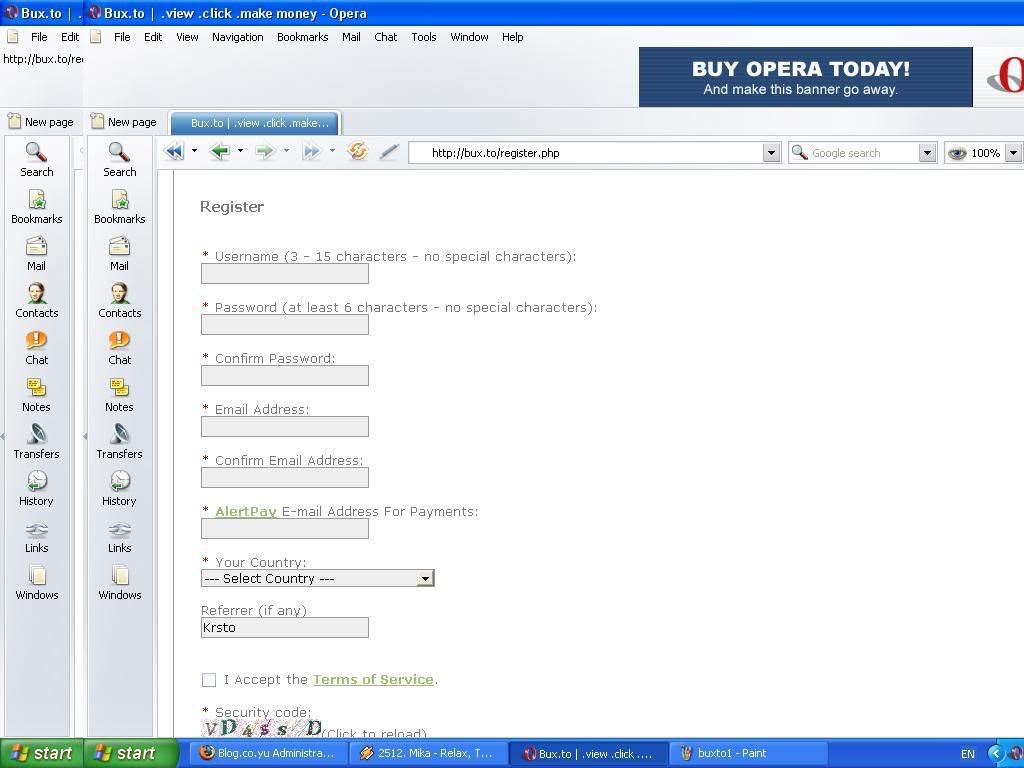Open the Select Country dropdown
This screenshot has height=768, width=1024.
pyautogui.click(x=317, y=578)
